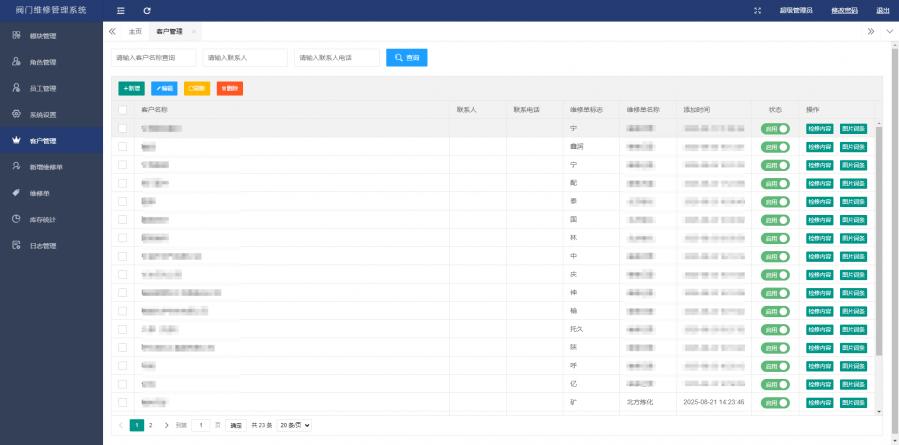This screenshot has width=899, height=445.
Task: Go to next page using pagination arrow
Action: (x=166, y=425)
